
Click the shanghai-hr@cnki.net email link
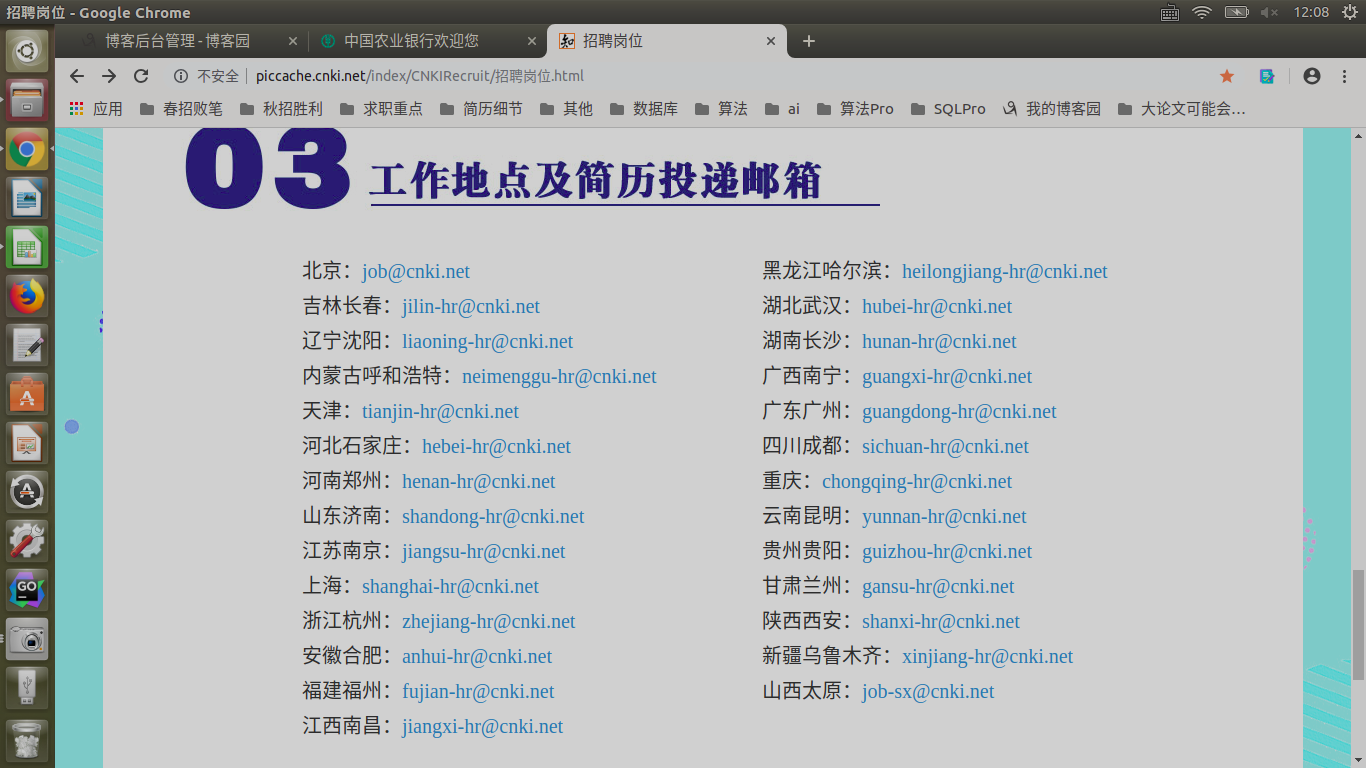coord(450,586)
